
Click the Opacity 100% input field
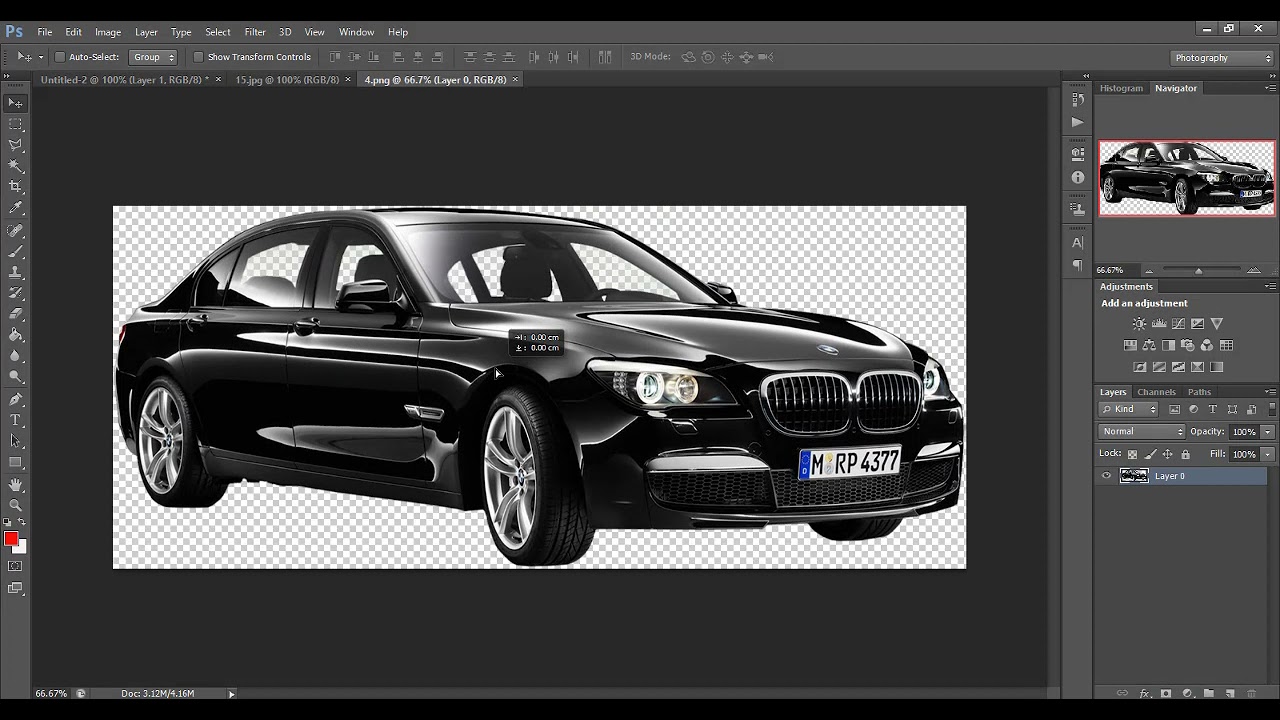click(x=1244, y=432)
